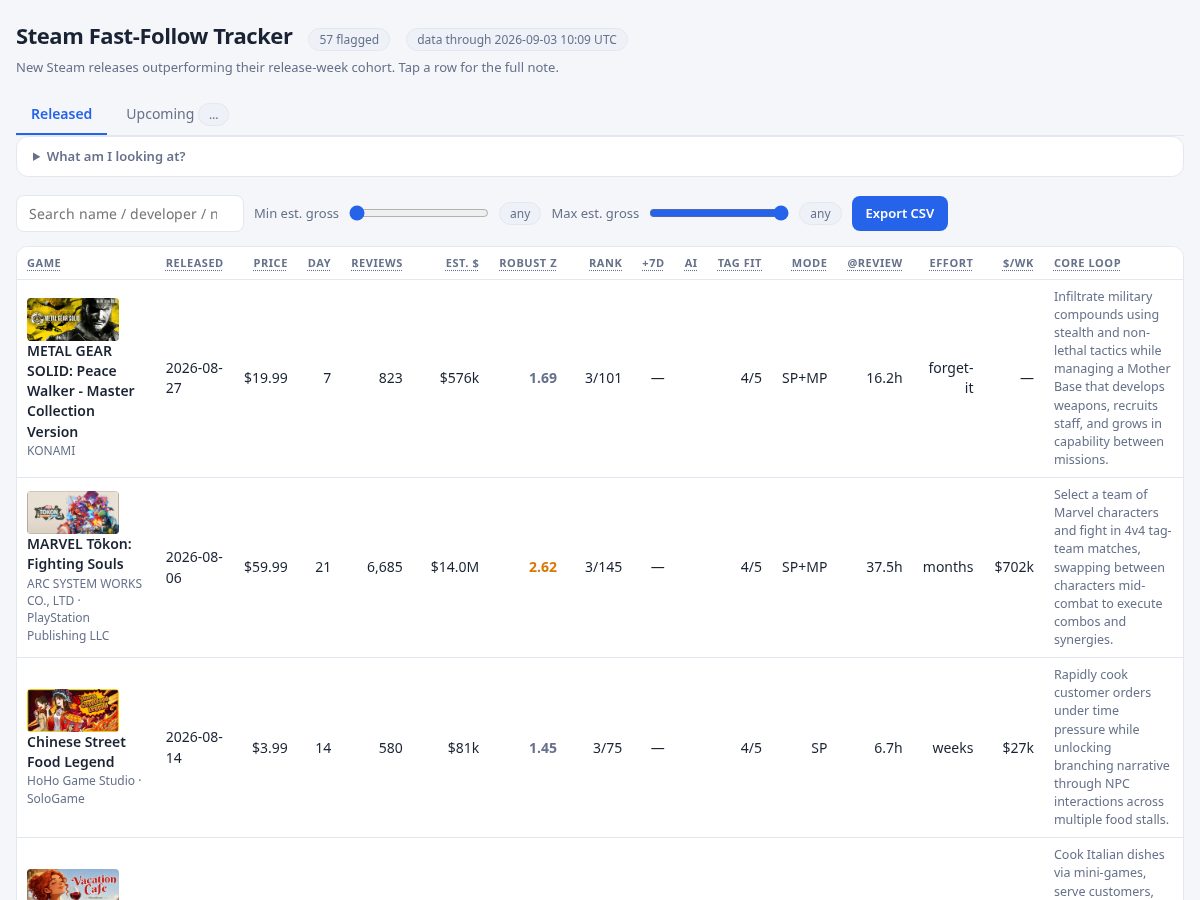Sort by the MODE column header
This screenshot has height=900, width=1200.
click(809, 263)
